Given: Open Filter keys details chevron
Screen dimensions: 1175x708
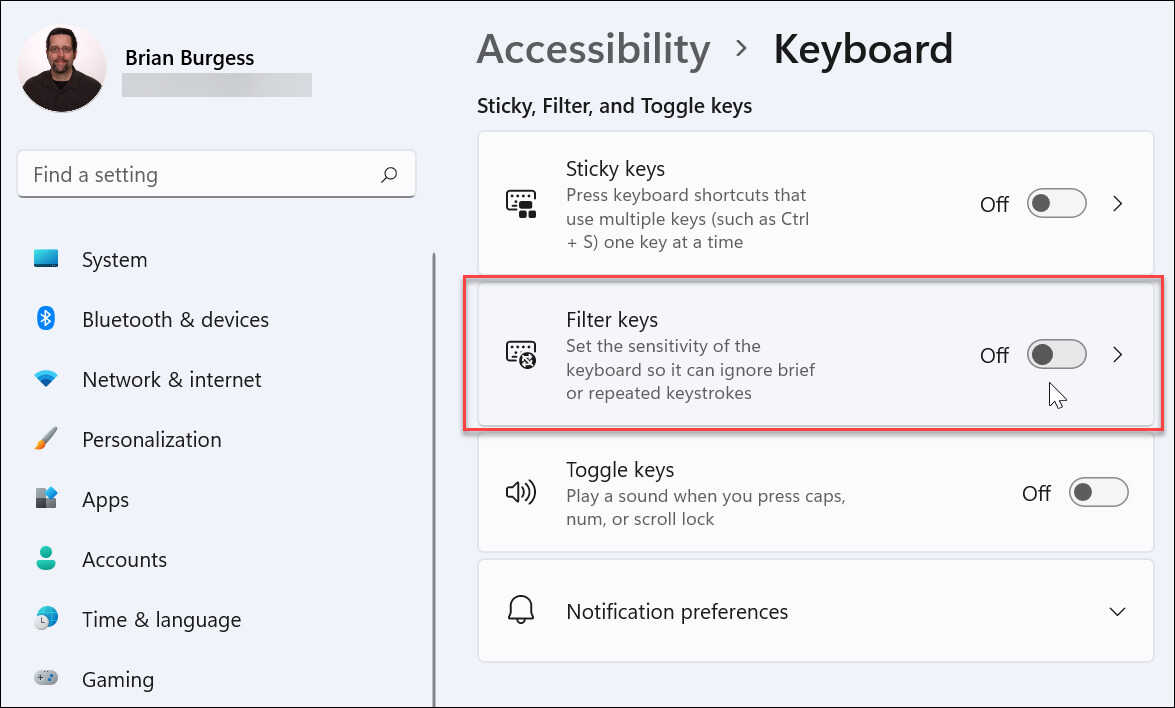Looking at the screenshot, I should pos(1118,354).
